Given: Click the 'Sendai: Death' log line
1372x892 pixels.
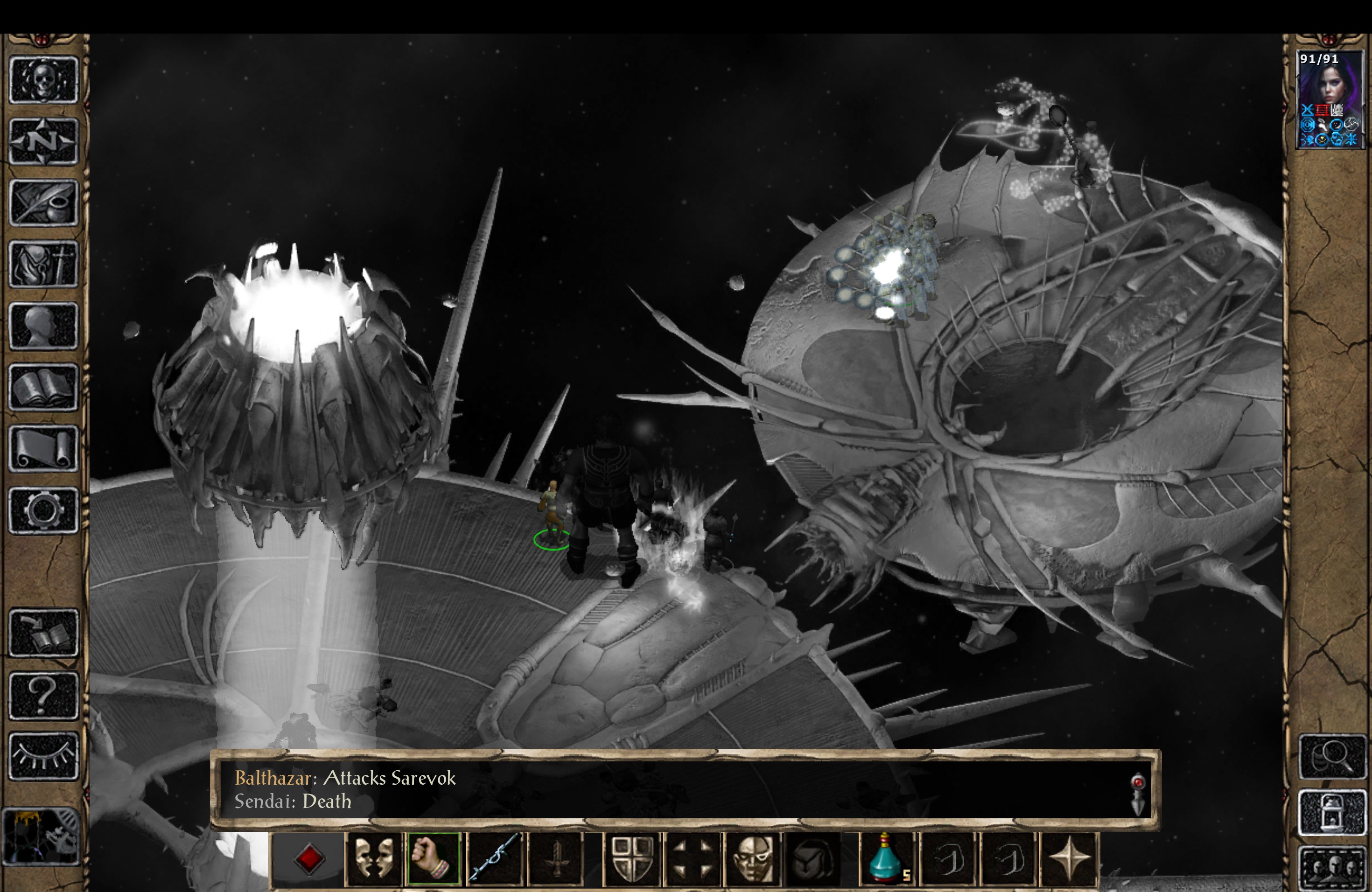Looking at the screenshot, I should [x=293, y=801].
